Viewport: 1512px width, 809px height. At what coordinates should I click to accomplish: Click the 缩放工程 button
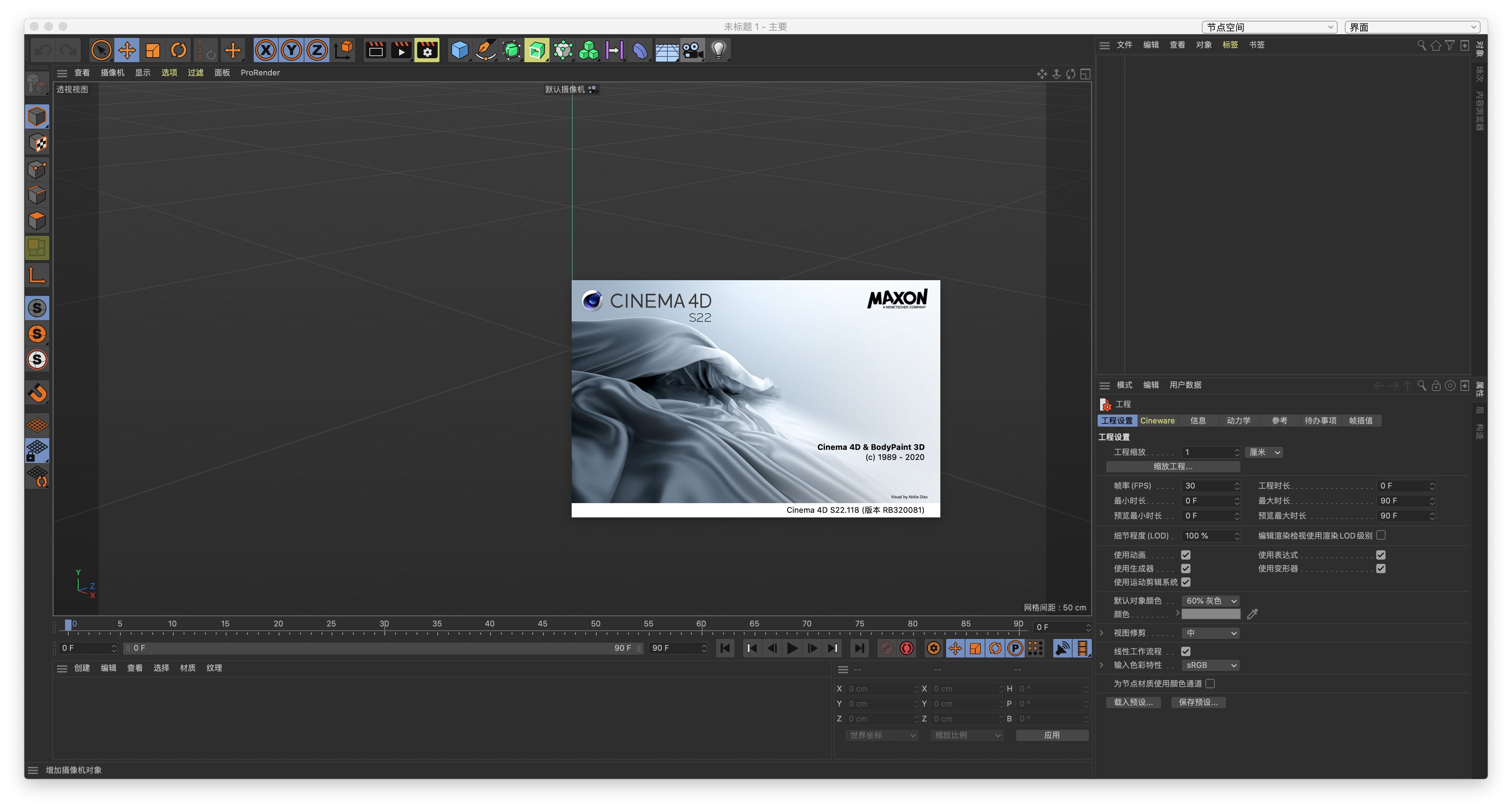[x=1173, y=466]
